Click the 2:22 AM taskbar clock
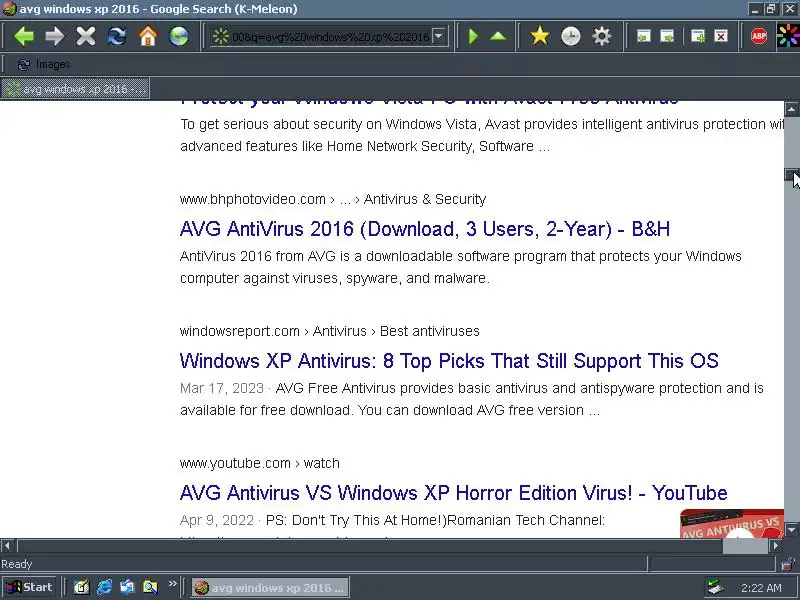This screenshot has width=800, height=600. click(x=761, y=588)
